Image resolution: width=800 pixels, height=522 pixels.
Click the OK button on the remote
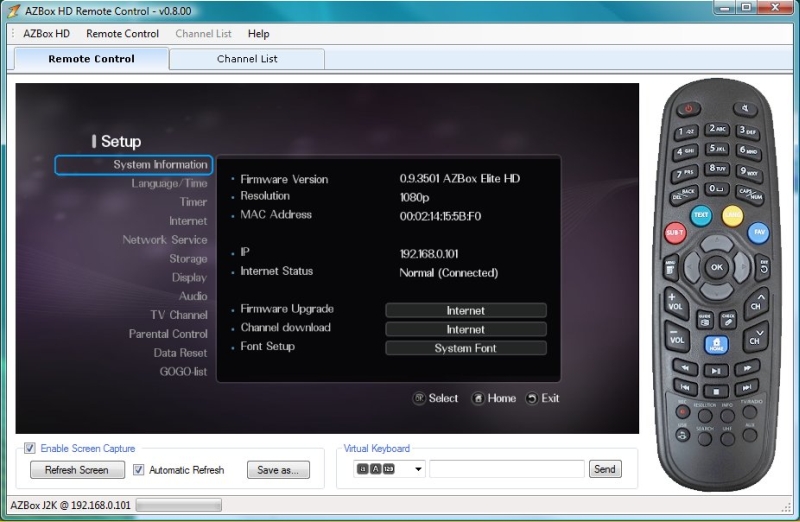coord(717,267)
